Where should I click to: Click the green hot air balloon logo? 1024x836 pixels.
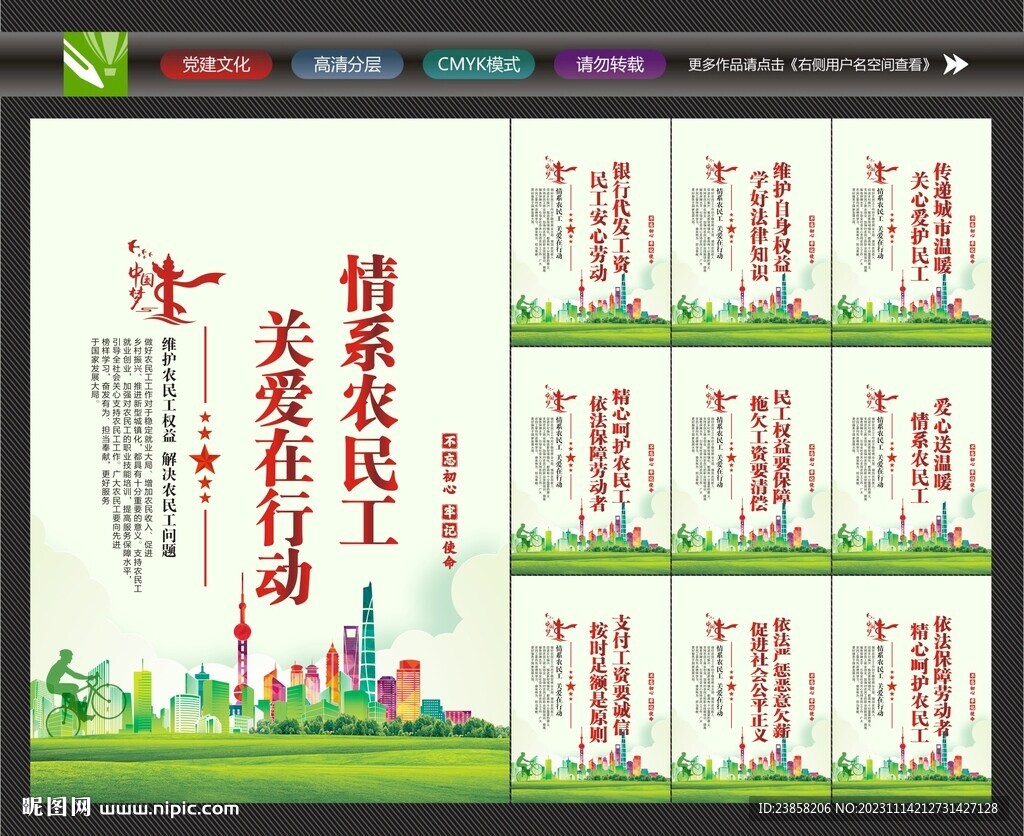95,63
